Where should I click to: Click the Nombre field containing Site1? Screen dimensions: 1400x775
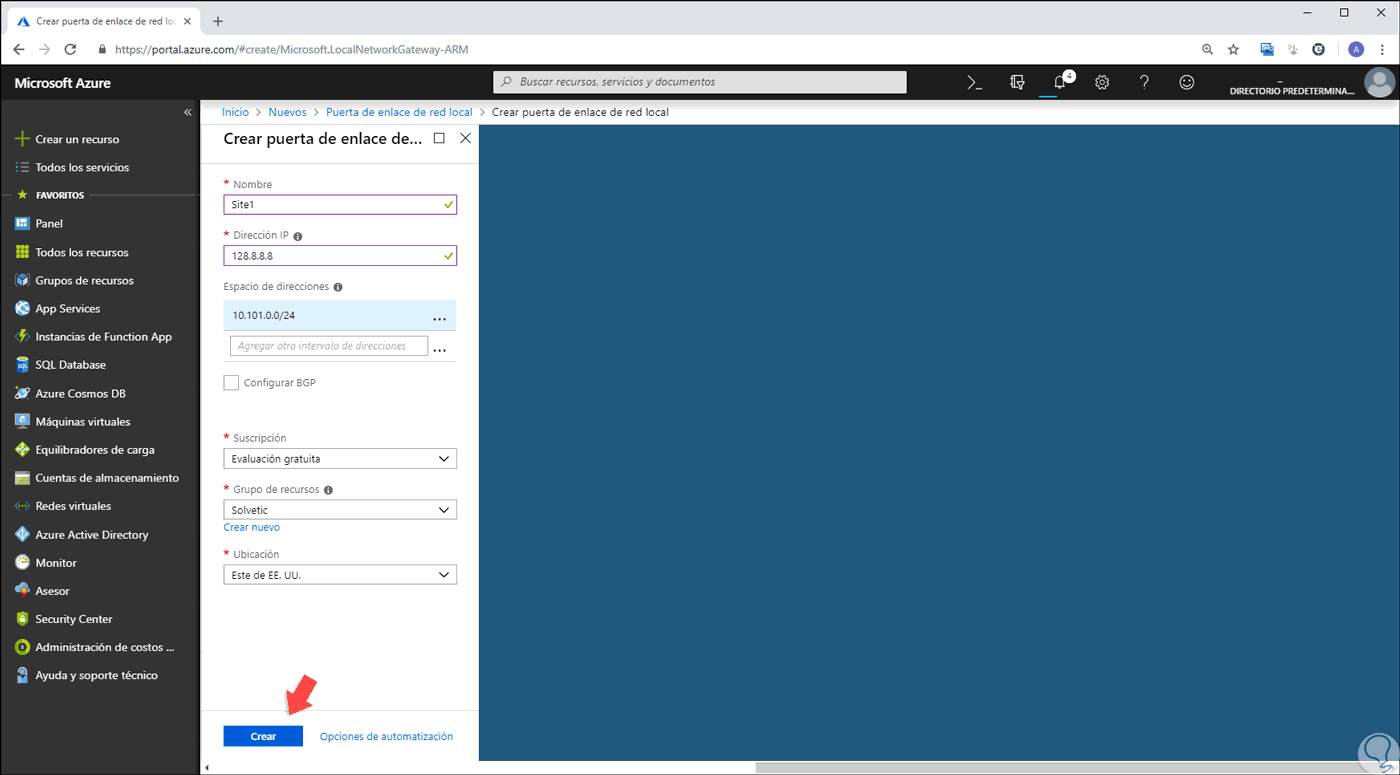[x=340, y=205]
